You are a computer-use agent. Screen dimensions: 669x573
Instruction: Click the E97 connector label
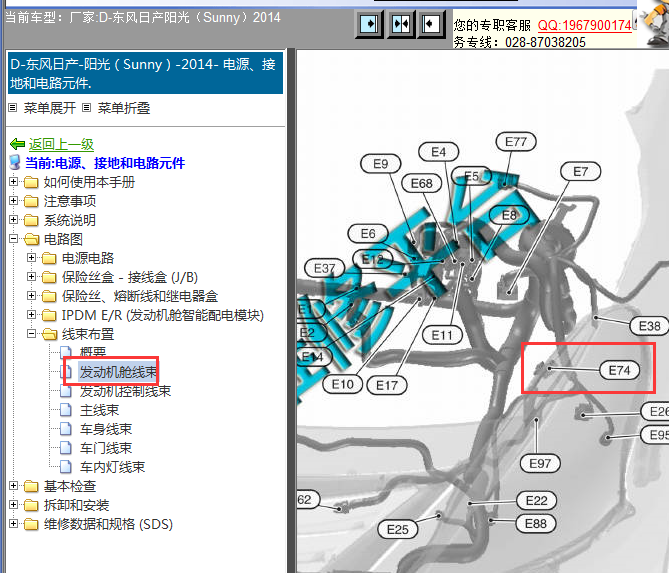tap(540, 463)
